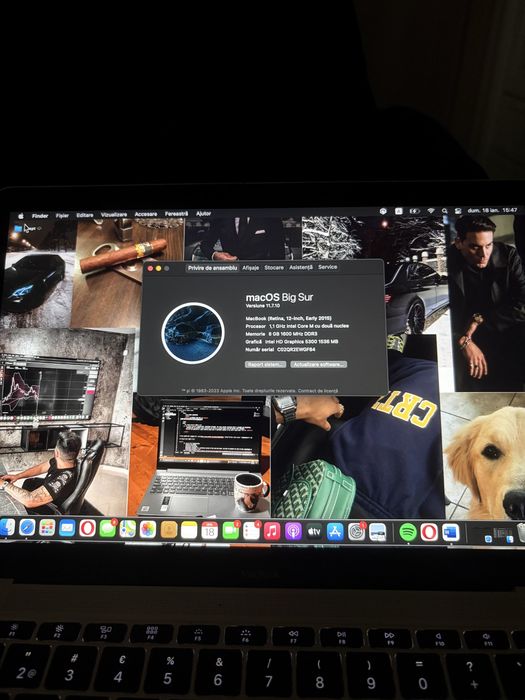Click the MacBook Retina 12-inch model line

(x=288, y=318)
